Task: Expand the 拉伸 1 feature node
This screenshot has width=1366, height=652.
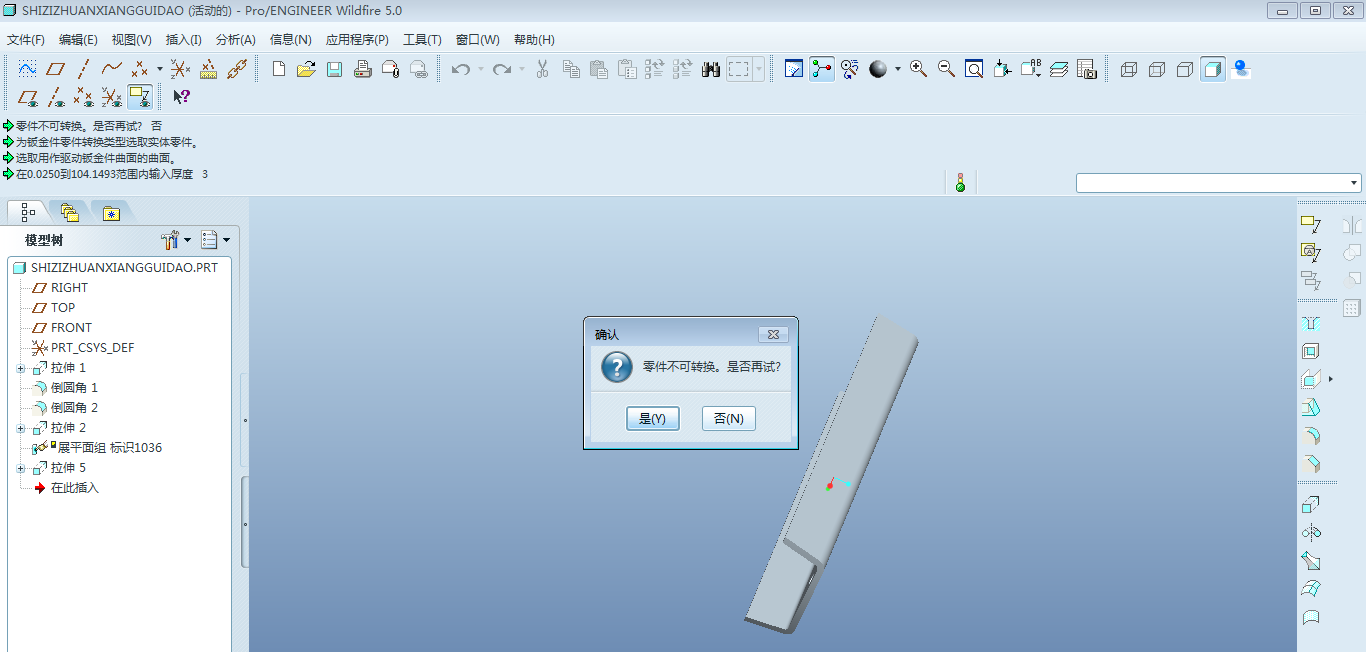Action: tap(21, 368)
